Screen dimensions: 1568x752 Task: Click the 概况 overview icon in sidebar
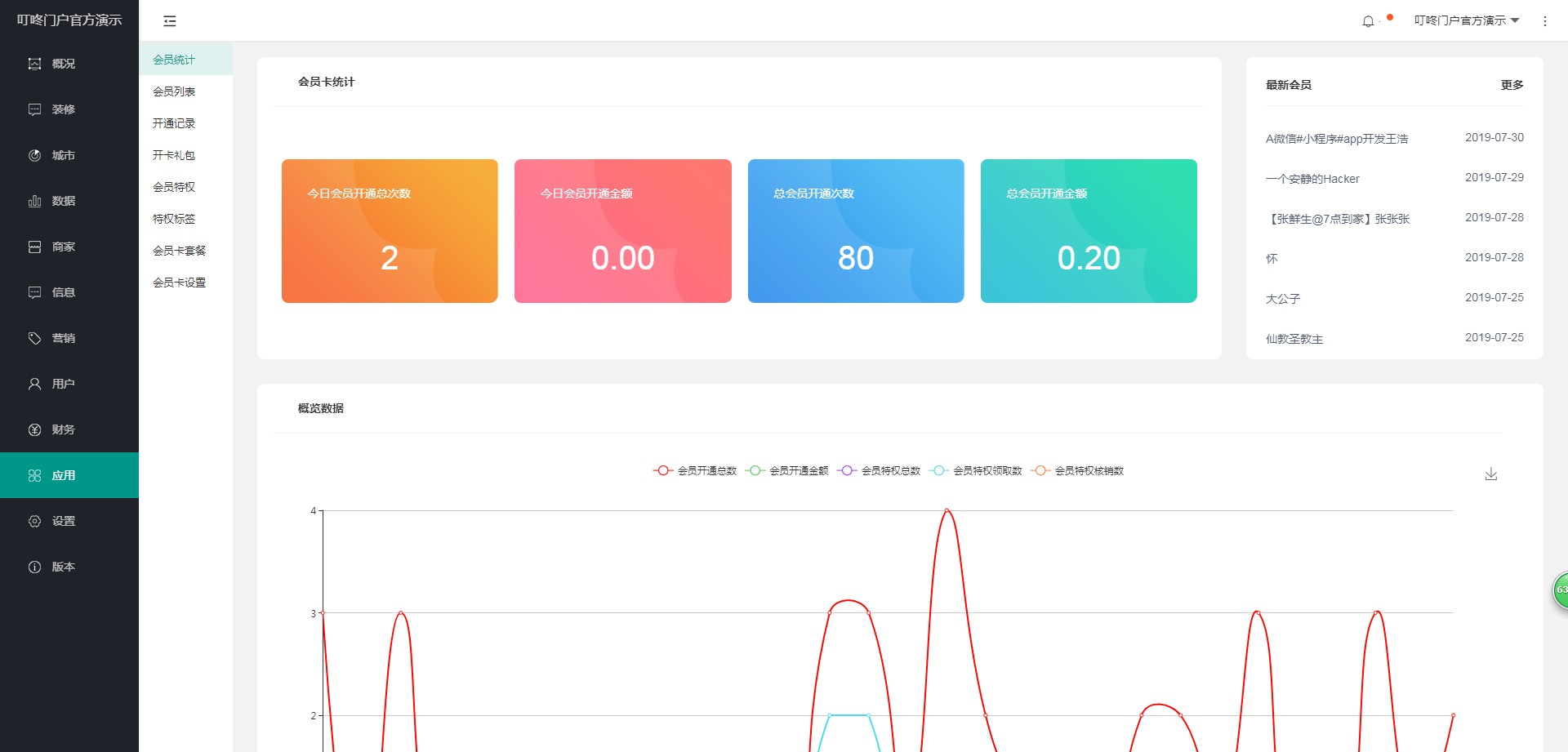pos(34,64)
